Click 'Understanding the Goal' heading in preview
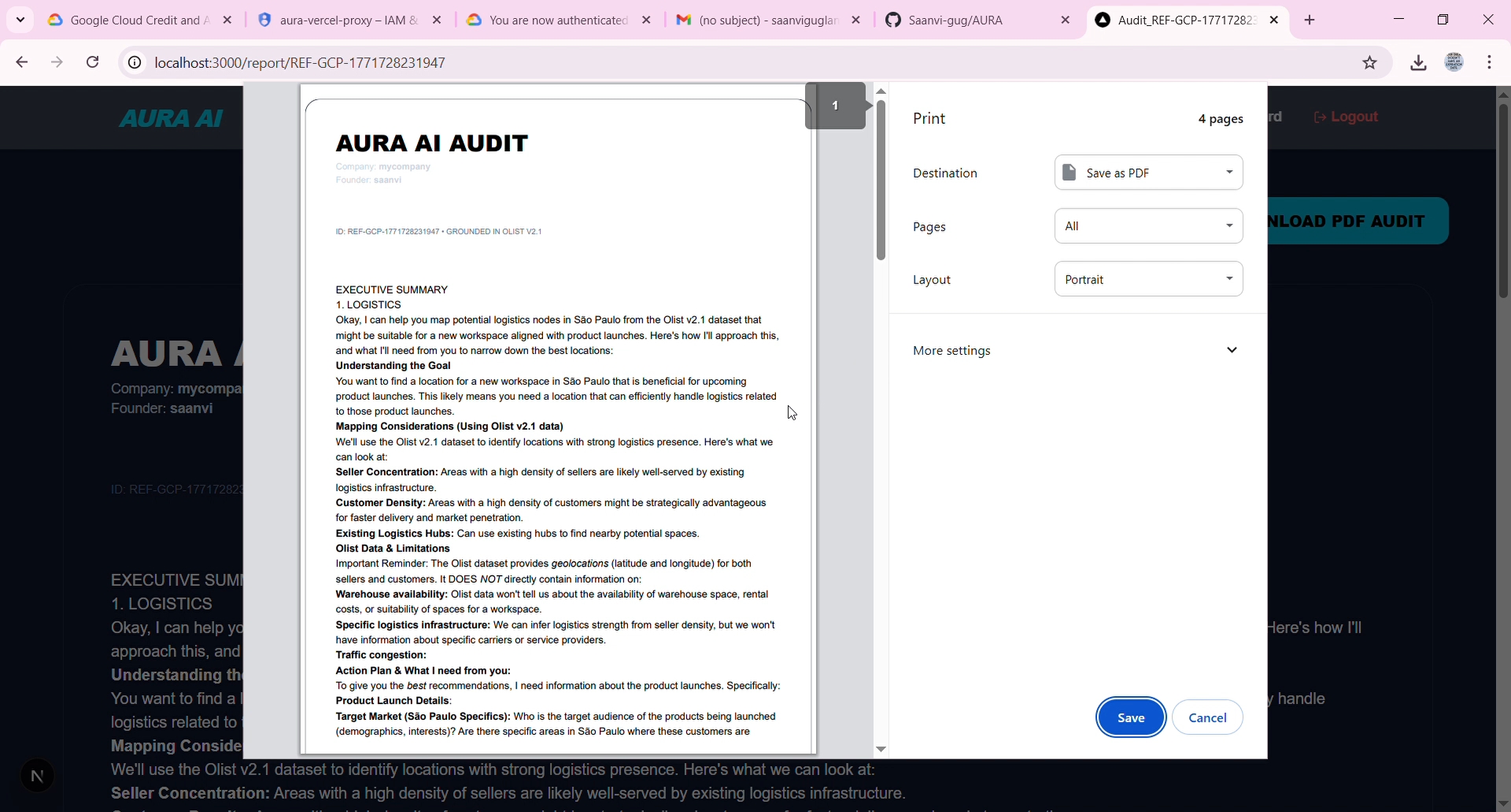The width and height of the screenshot is (1511, 812). pos(393,366)
